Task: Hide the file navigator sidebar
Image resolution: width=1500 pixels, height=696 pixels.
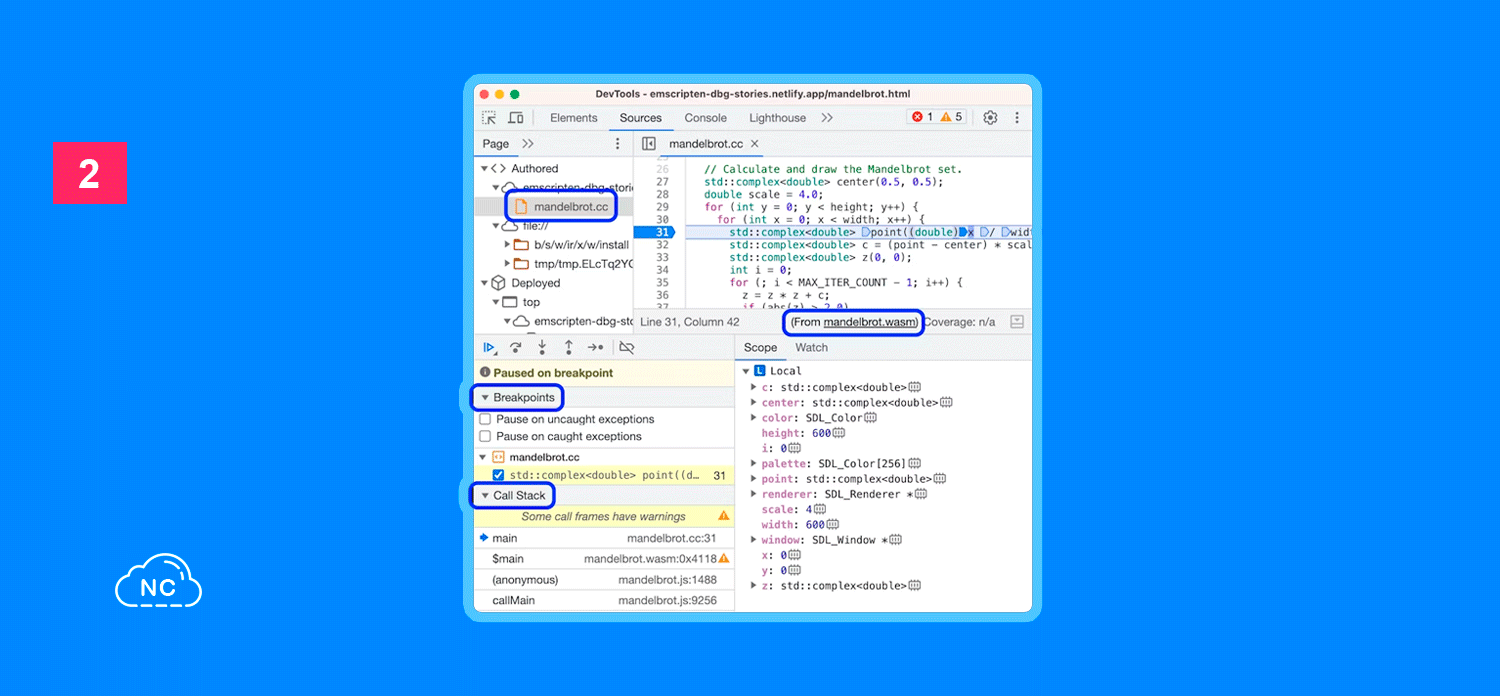Action: pyautogui.click(x=649, y=144)
